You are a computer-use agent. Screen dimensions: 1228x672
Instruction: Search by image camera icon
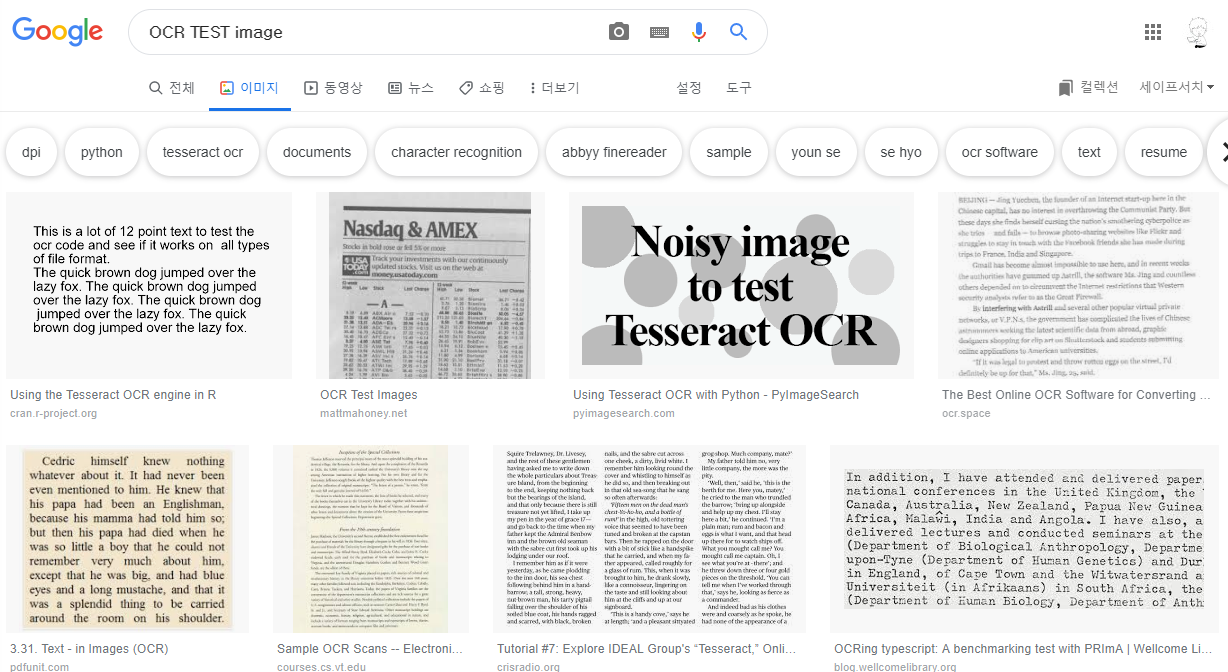pyautogui.click(x=619, y=32)
